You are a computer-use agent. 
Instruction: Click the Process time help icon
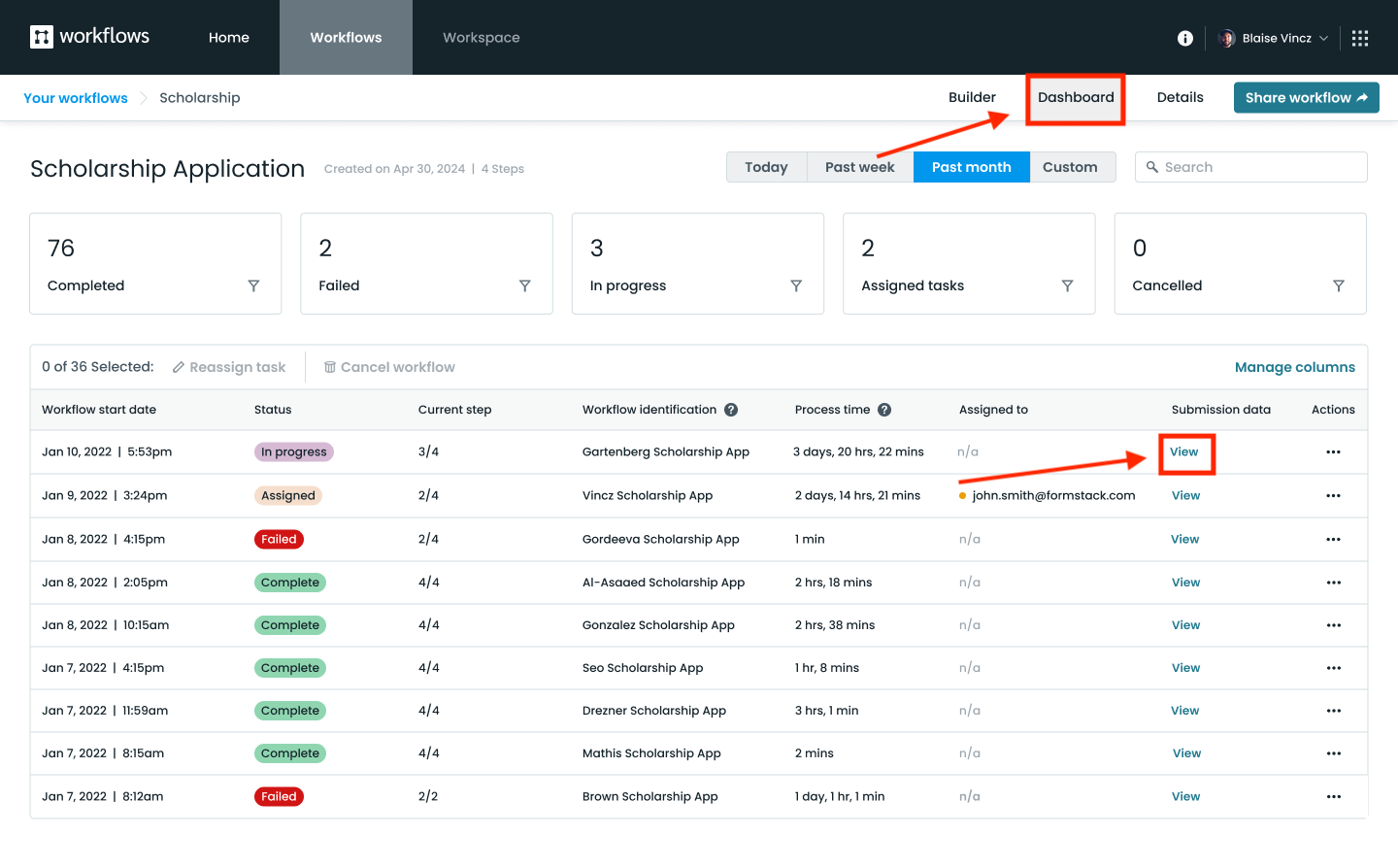point(884,410)
